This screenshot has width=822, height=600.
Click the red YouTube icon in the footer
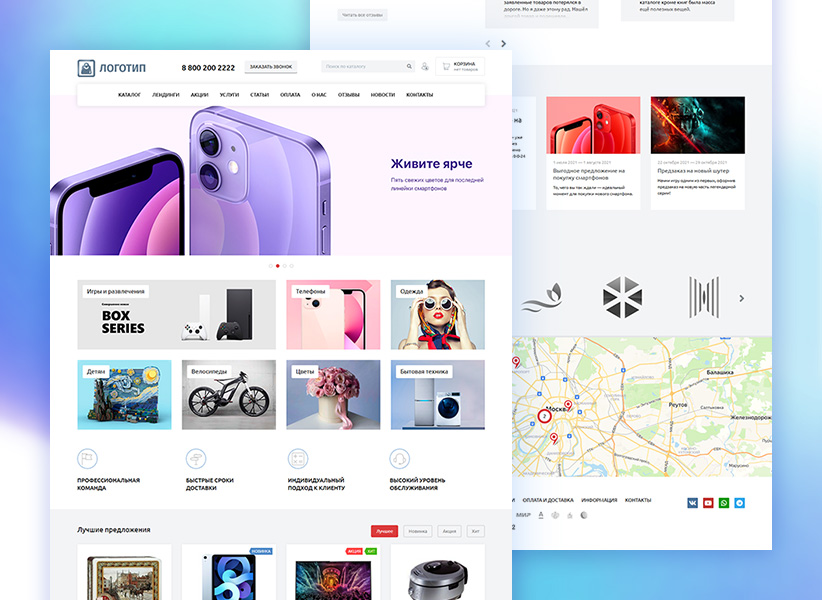708,502
